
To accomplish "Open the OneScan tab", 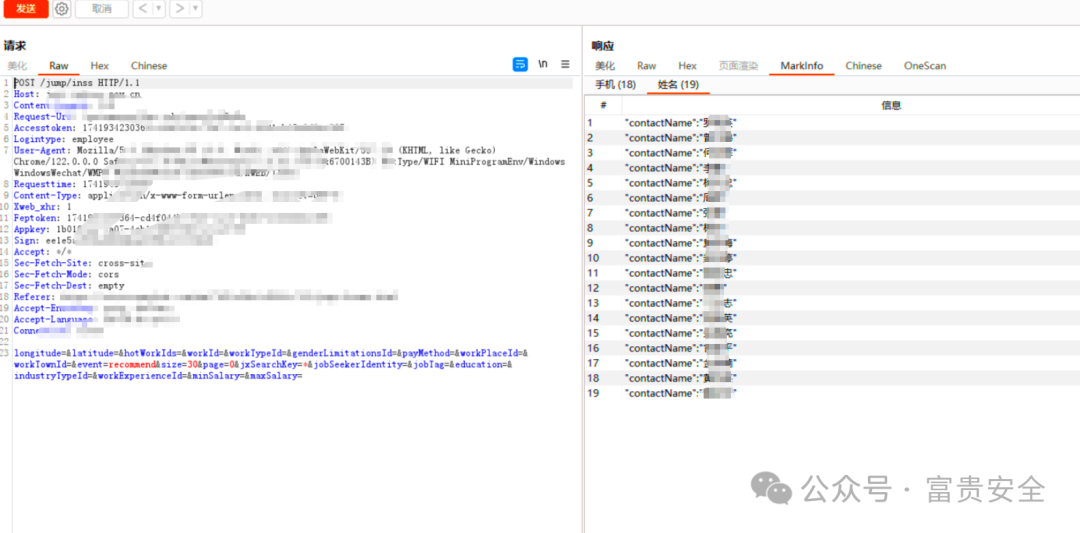I will pyautogui.click(x=925, y=66).
